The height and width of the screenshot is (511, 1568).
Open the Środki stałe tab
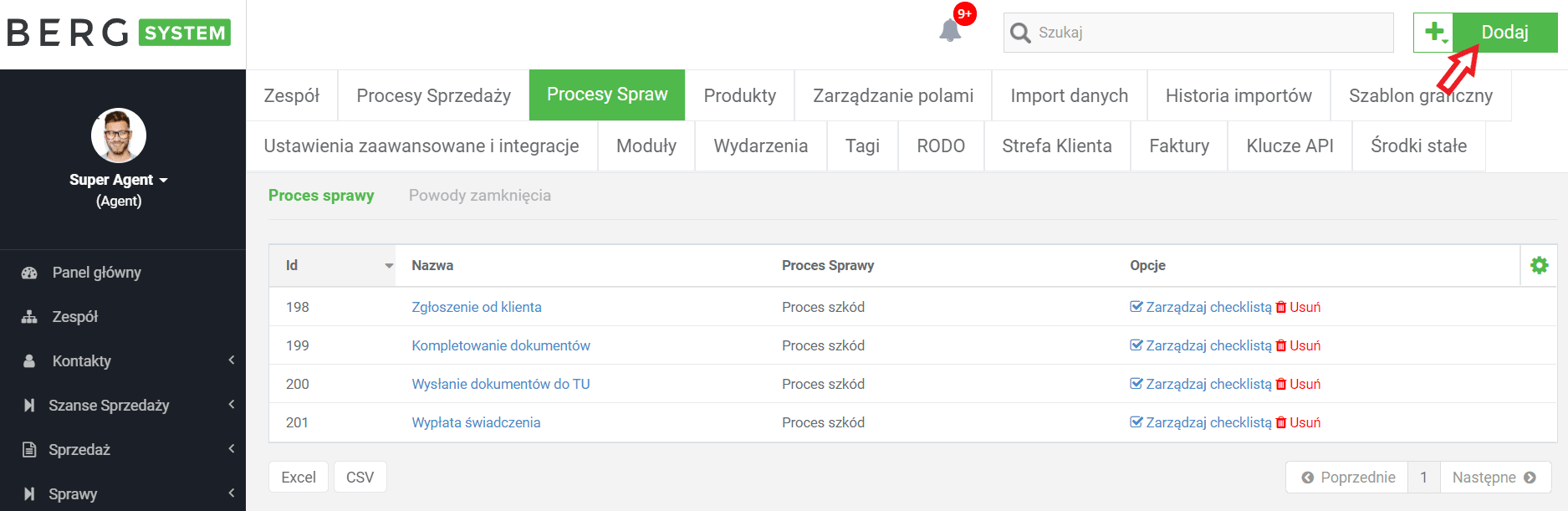(1418, 146)
